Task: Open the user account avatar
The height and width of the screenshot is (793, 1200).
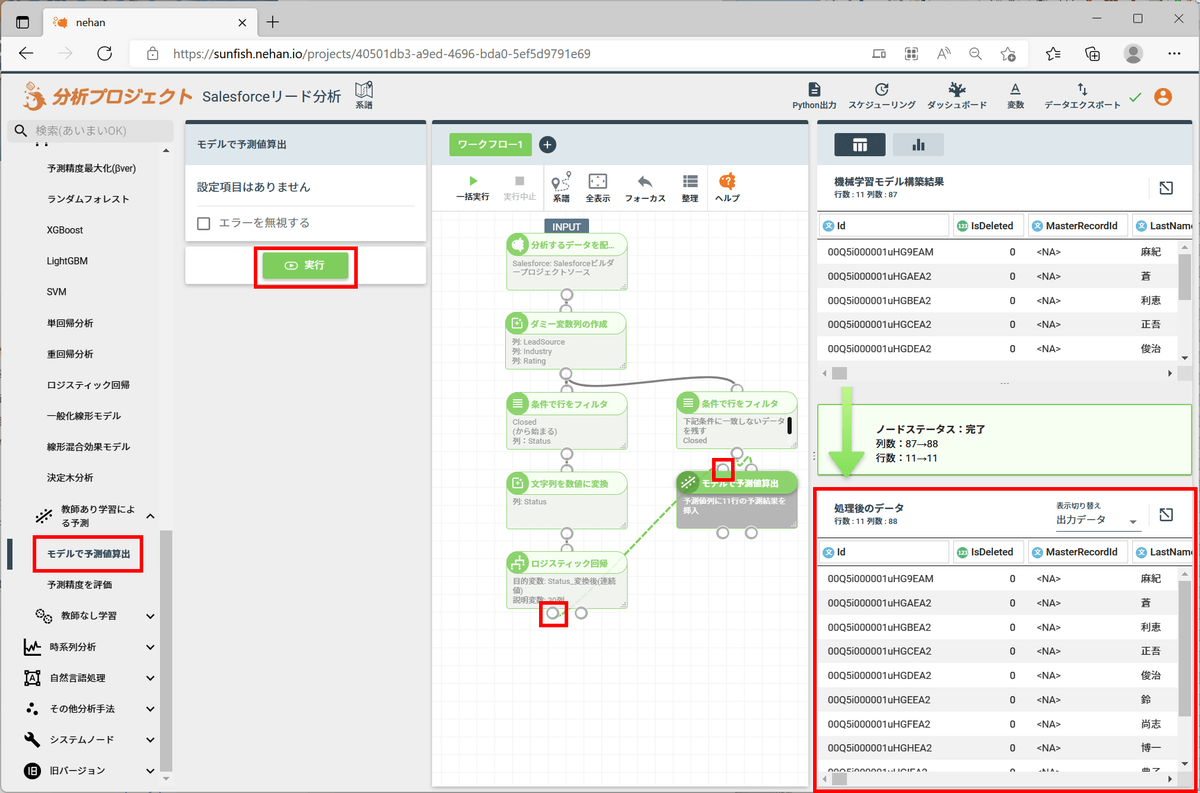Action: click(x=1163, y=97)
